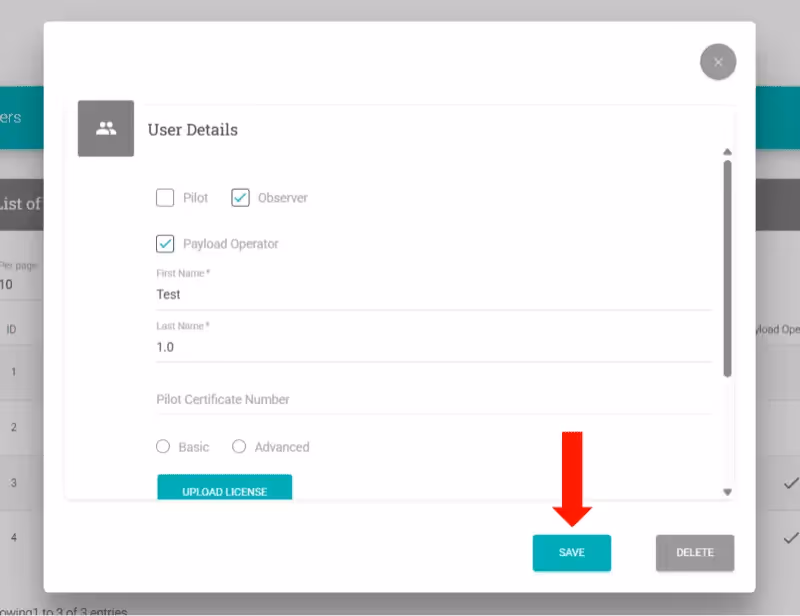
Task: Click the checkmark icon in table row 3
Action: click(791, 483)
